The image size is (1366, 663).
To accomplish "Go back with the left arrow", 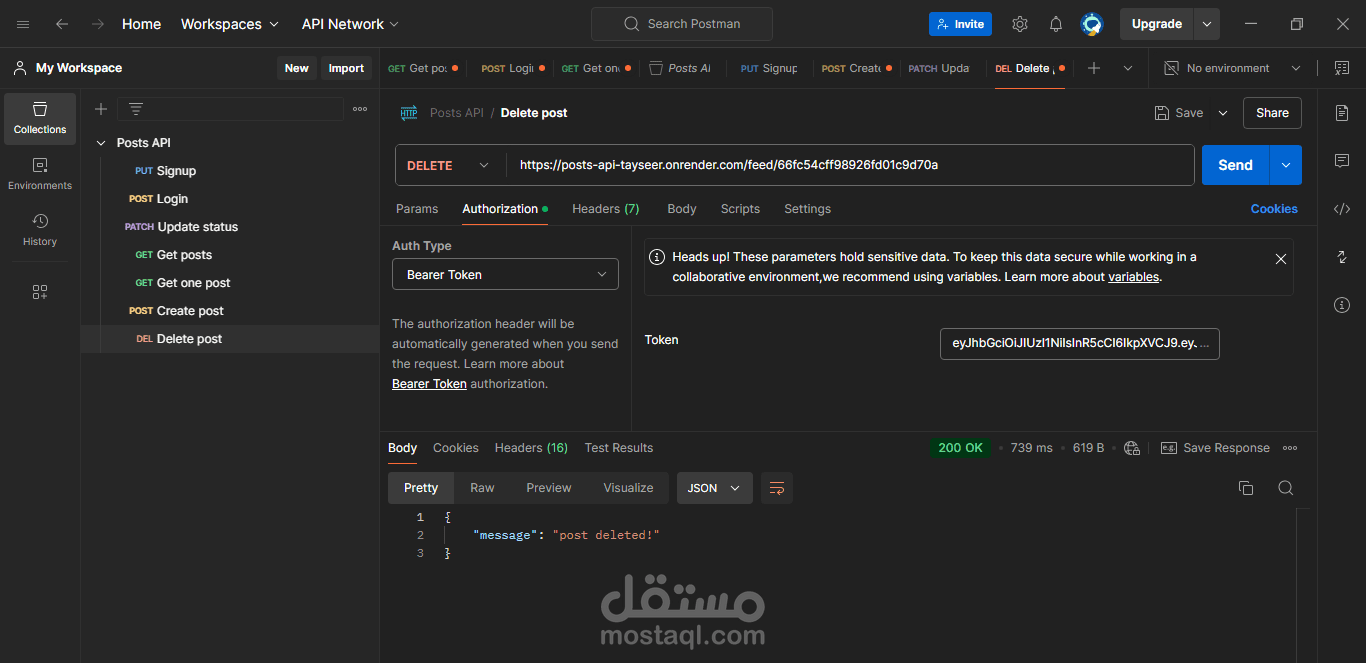I will pos(62,24).
